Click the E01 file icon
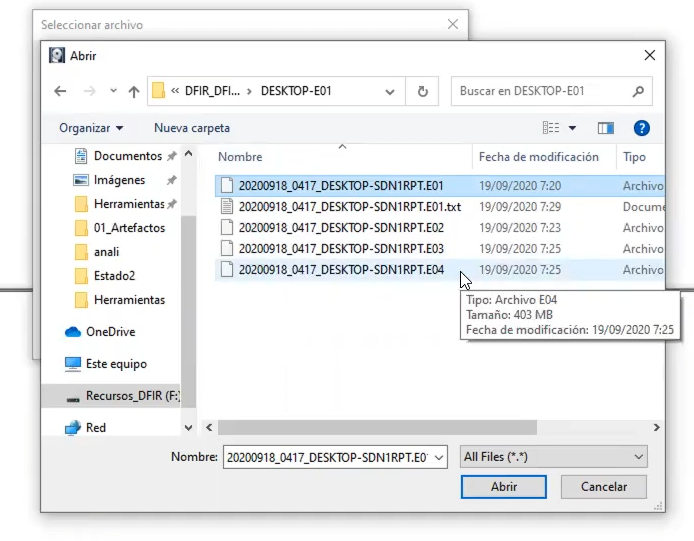Screen dimensions: 694x541 (227, 185)
